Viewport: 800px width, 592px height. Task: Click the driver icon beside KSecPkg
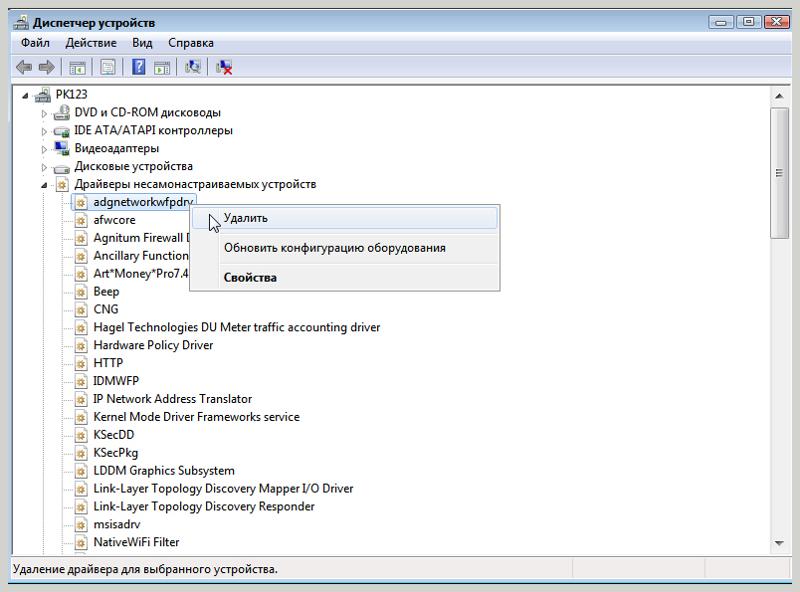[81, 453]
